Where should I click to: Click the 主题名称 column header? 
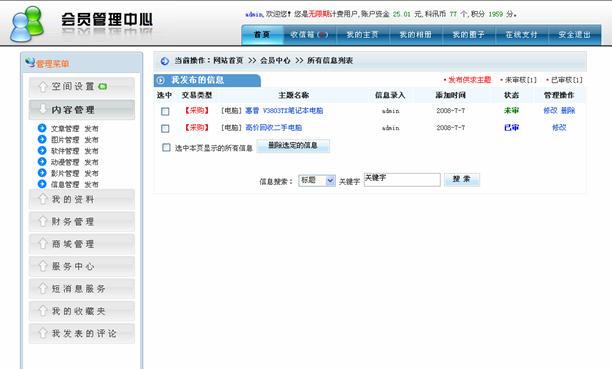click(294, 95)
